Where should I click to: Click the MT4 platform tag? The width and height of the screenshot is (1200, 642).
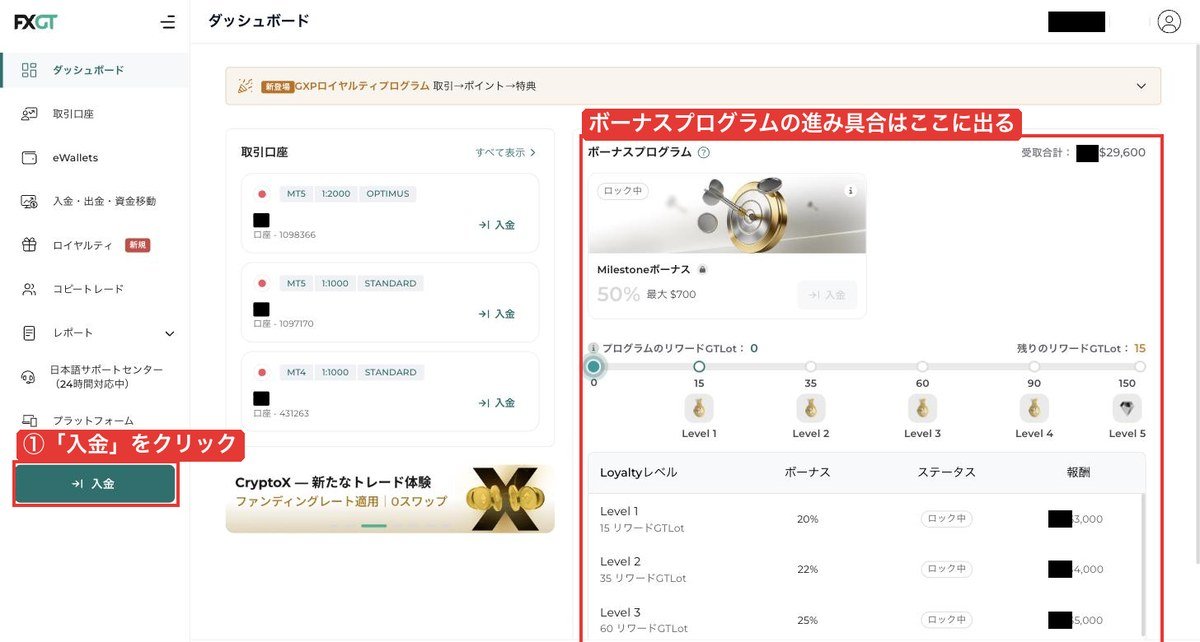[x=296, y=372]
